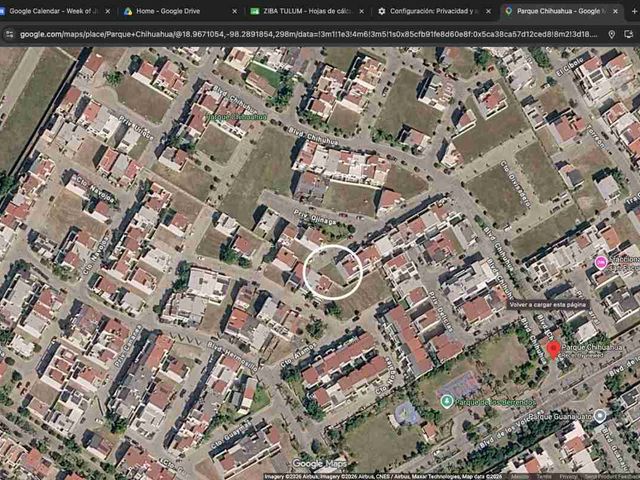Click the install app icon in address bar
Screen dimensions: 640x480
click(629, 35)
